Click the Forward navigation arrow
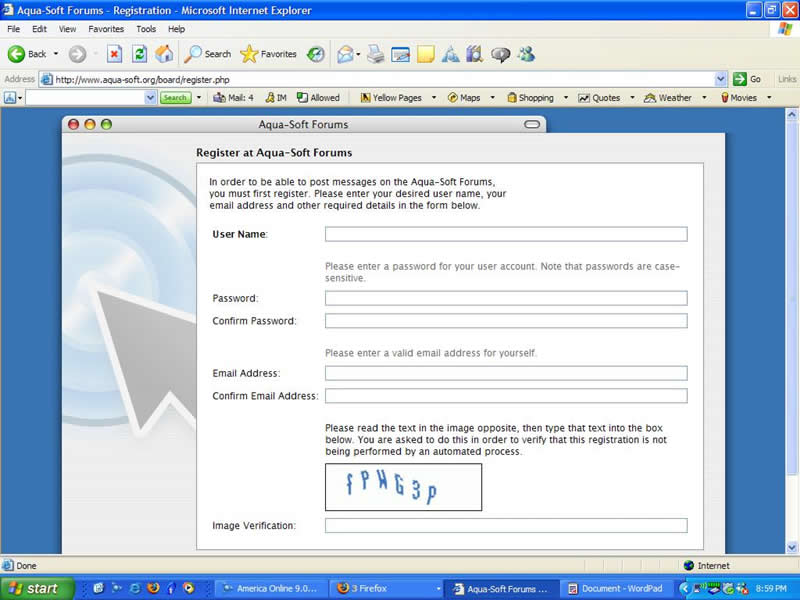Screen dimensions: 800x600 point(78,54)
